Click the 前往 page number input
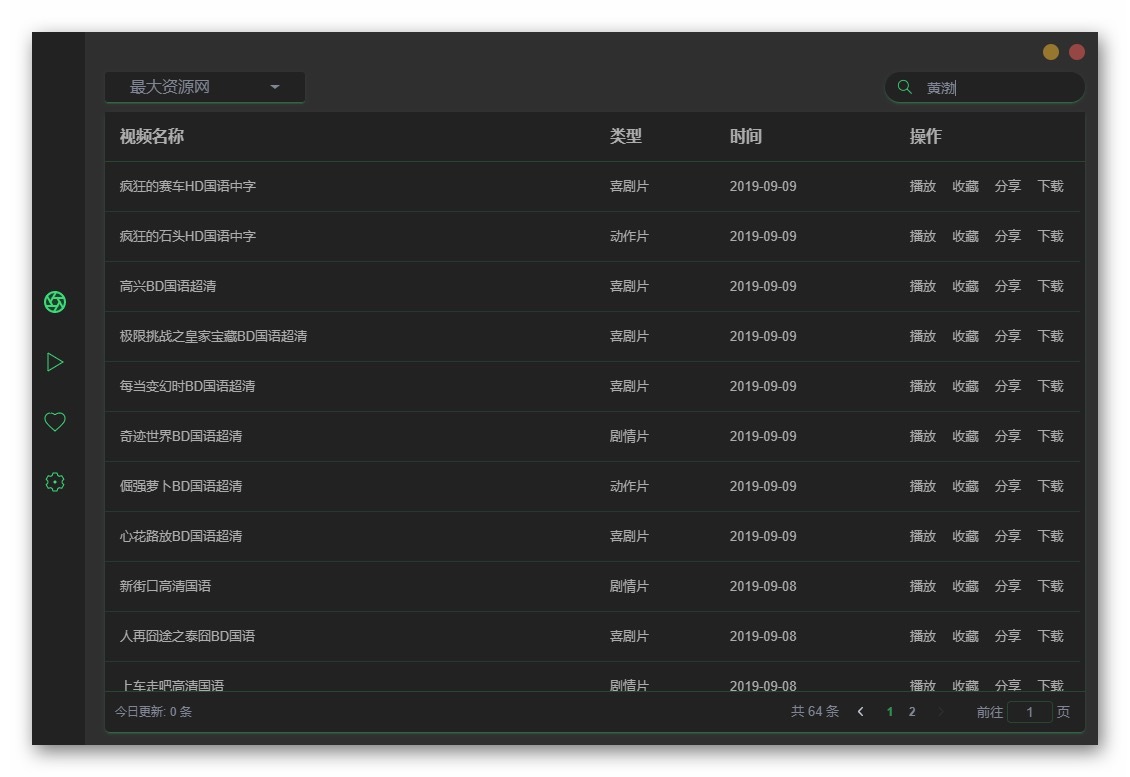The height and width of the screenshot is (777, 1130). [1029, 712]
